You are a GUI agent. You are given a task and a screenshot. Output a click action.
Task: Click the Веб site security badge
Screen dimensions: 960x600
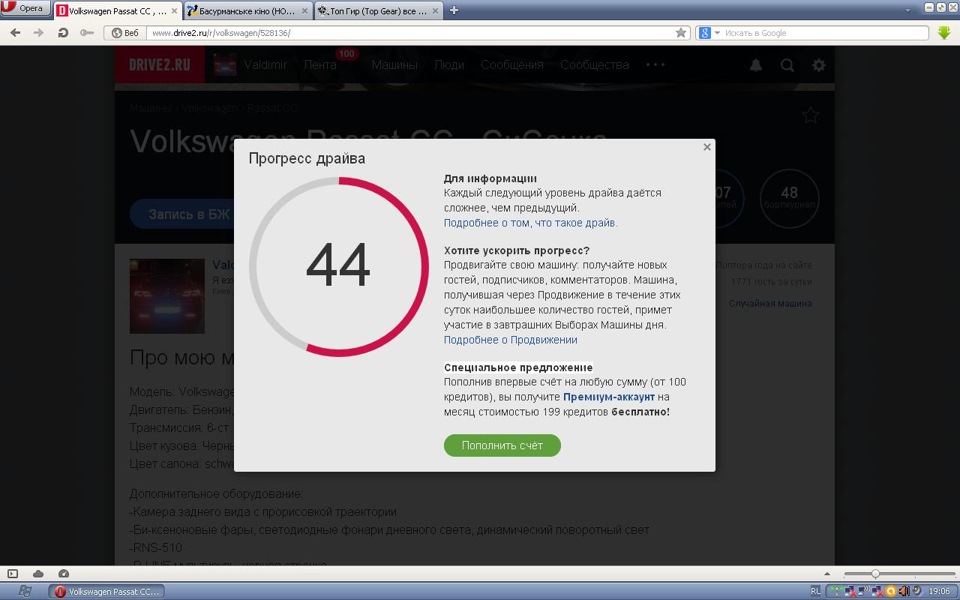coord(125,33)
